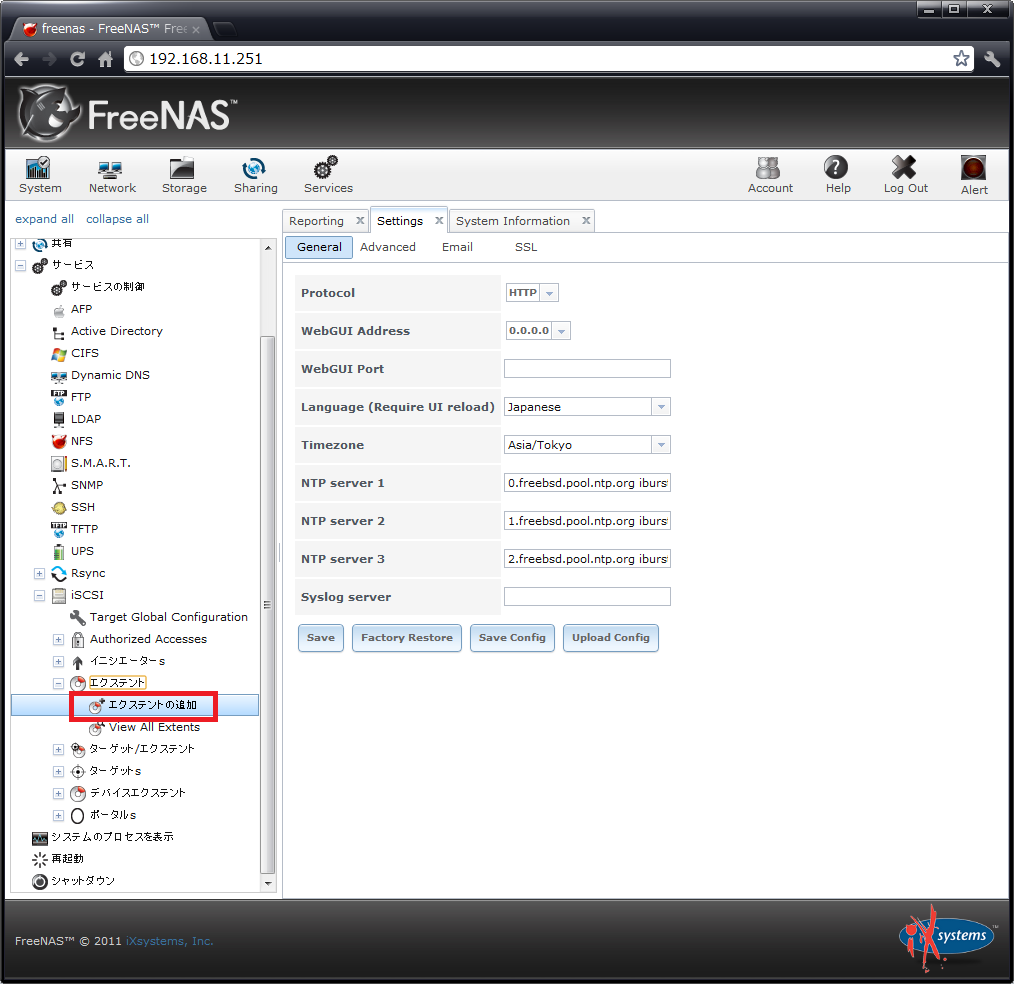Click the Log Out icon
Image resolution: width=1014 pixels, height=984 pixels.
[905, 175]
